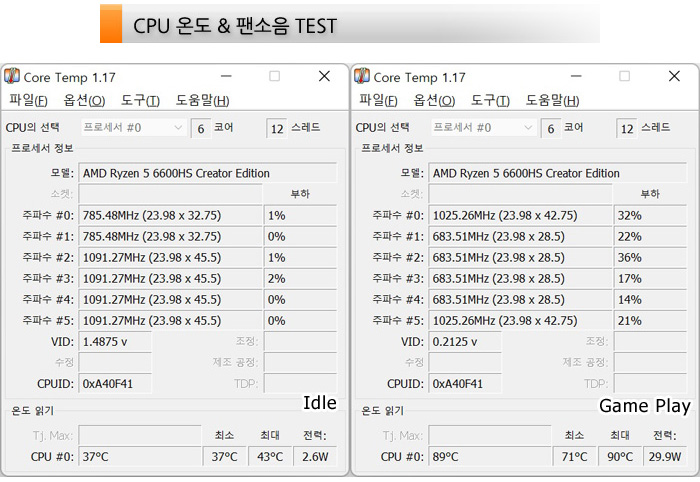Click VID value 1.4875 v in Idle window
This screenshot has width=700, height=482.
pos(115,341)
